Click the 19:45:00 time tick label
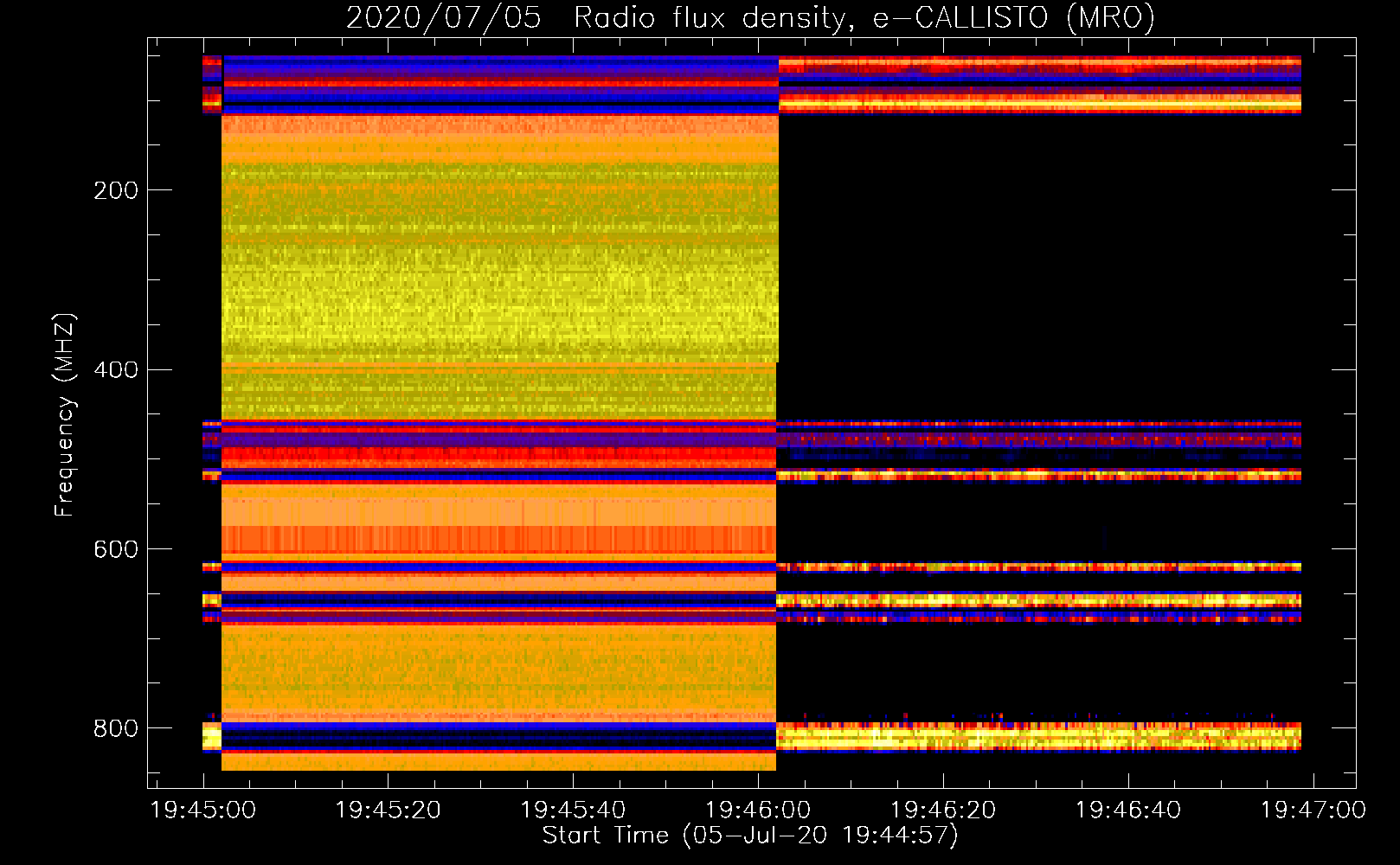 pos(203,811)
